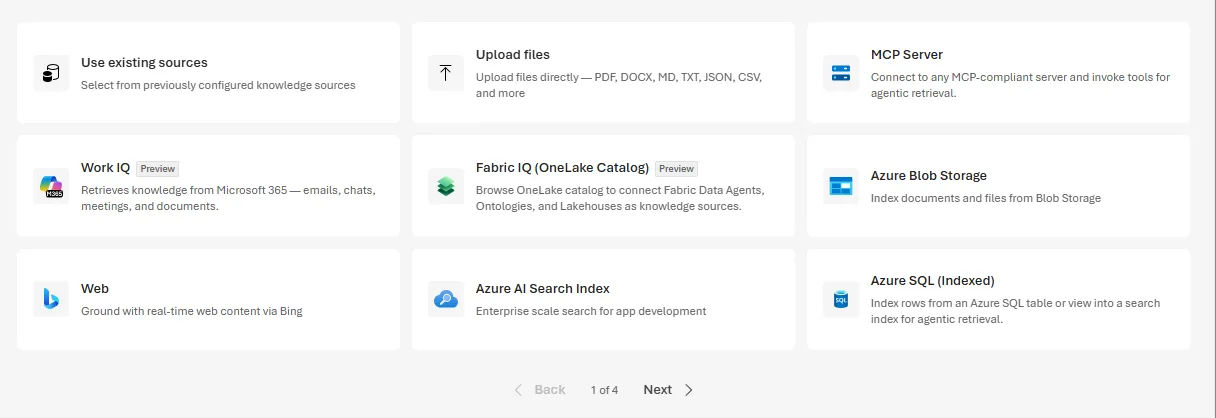The width and height of the screenshot is (1216, 418).
Task: Click 'Enterprise scale search for app development'
Action: tap(591, 311)
